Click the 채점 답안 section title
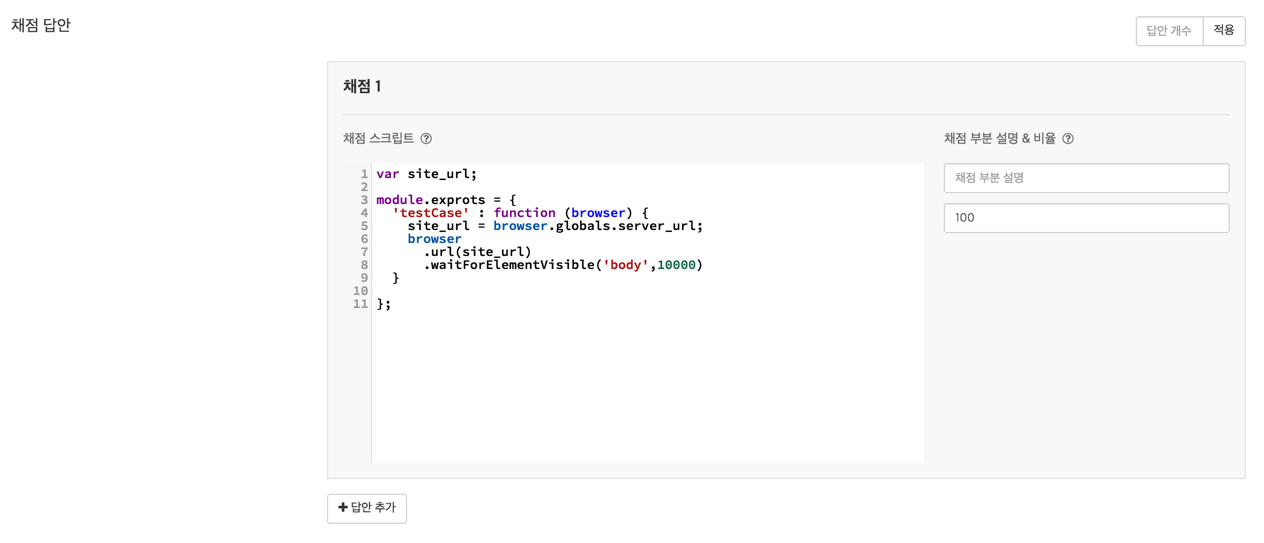The image size is (1264, 543). point(41,25)
